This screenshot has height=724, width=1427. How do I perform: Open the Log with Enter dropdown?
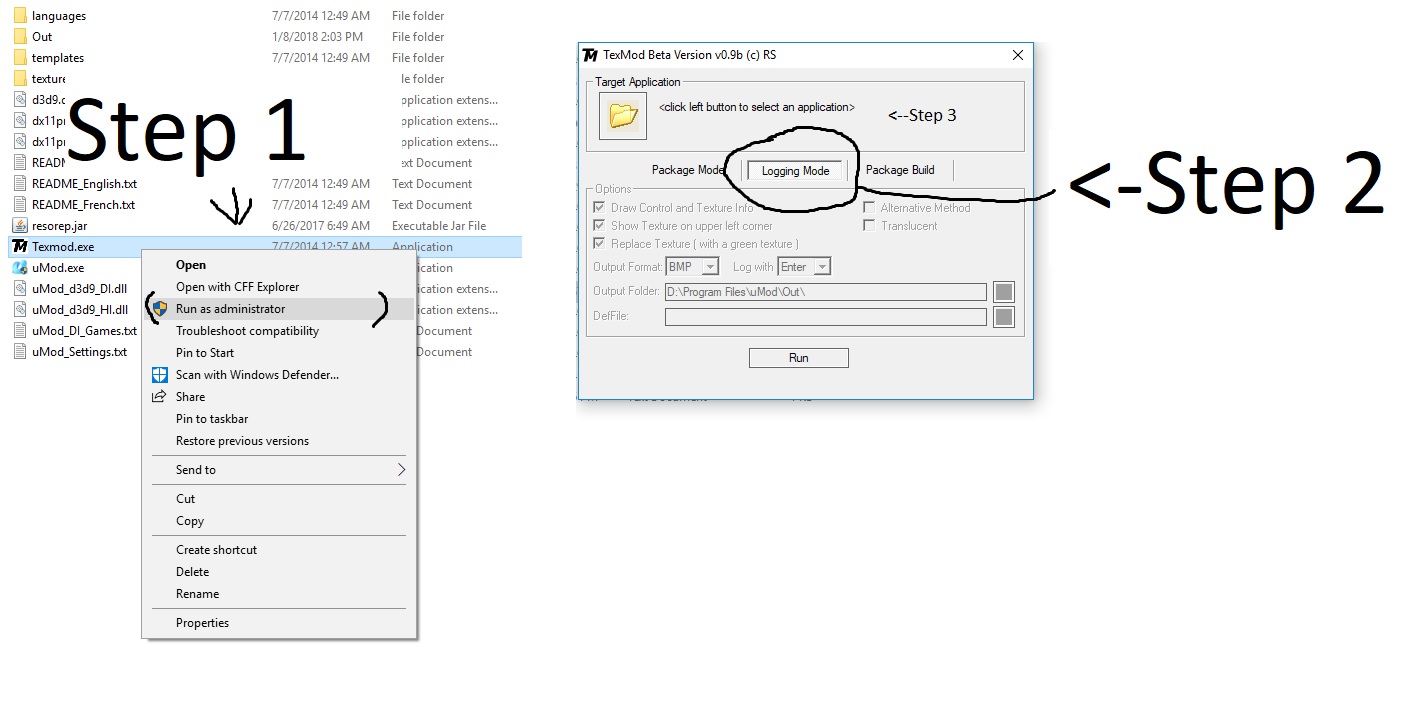point(821,267)
